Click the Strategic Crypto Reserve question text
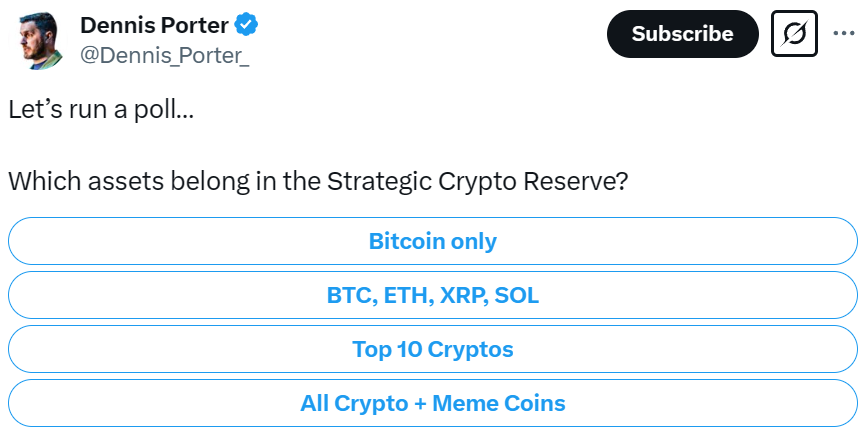This screenshot has height=443, width=867. coord(318,181)
